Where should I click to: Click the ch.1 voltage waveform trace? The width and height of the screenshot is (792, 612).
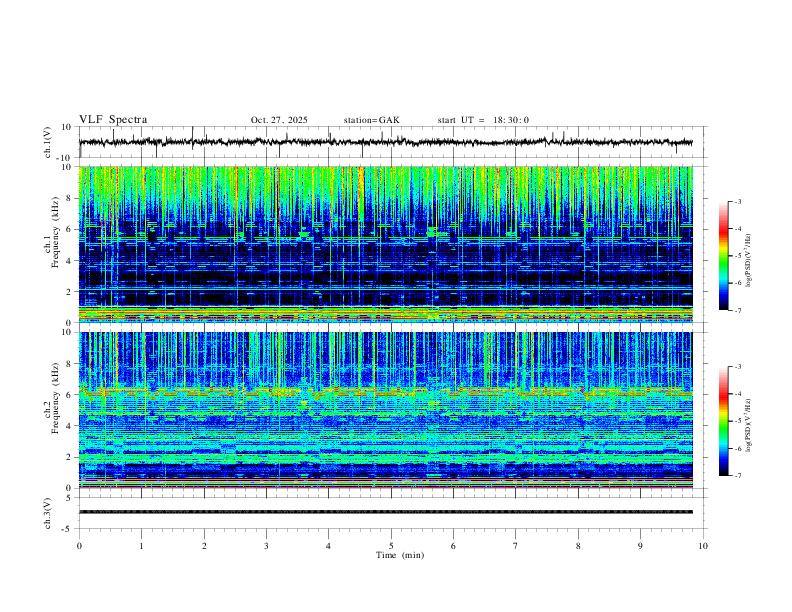tap(386, 142)
